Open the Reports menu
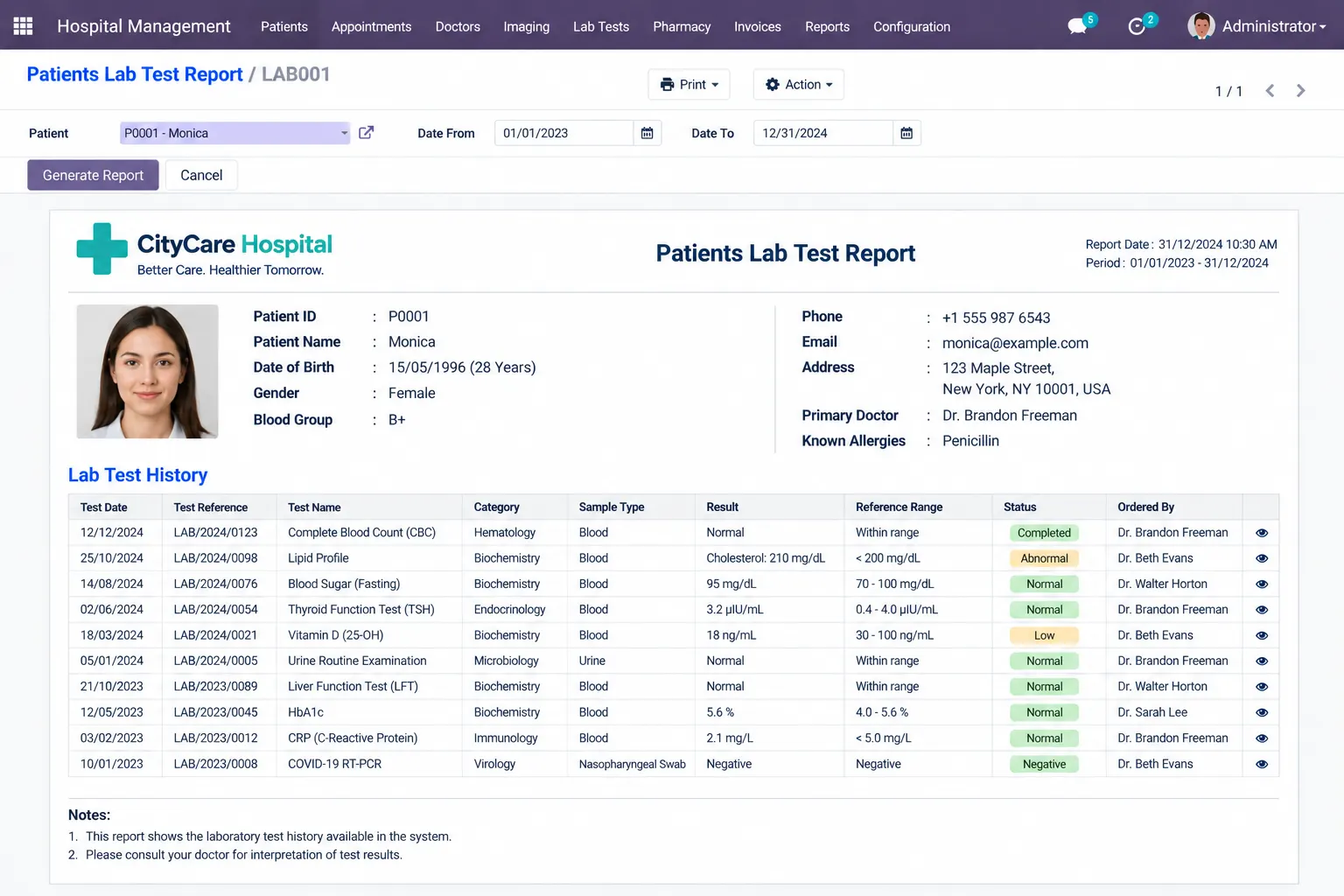Image resolution: width=1344 pixels, height=896 pixels. click(827, 26)
